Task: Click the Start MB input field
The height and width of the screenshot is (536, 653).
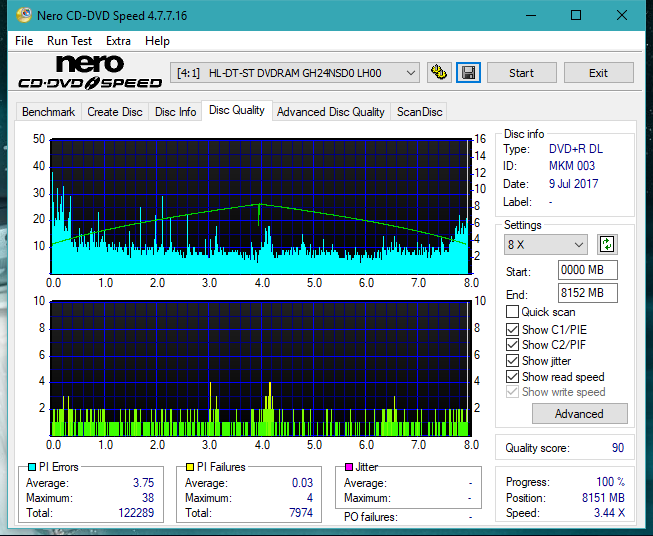Action: click(587, 270)
